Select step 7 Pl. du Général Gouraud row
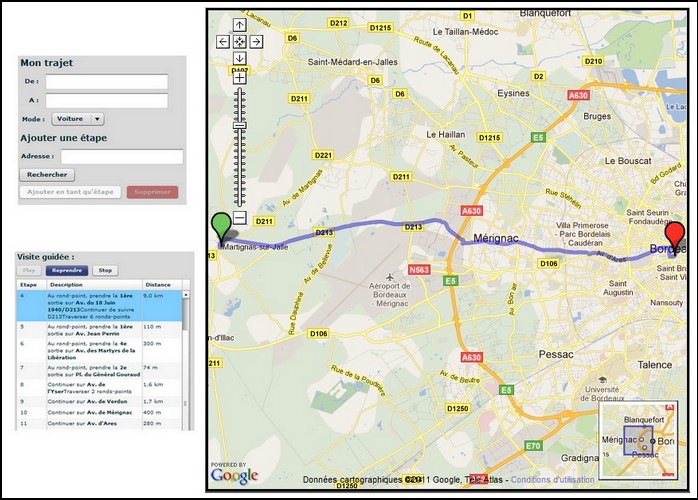Viewport: 698px width, 500px height. coord(99,371)
